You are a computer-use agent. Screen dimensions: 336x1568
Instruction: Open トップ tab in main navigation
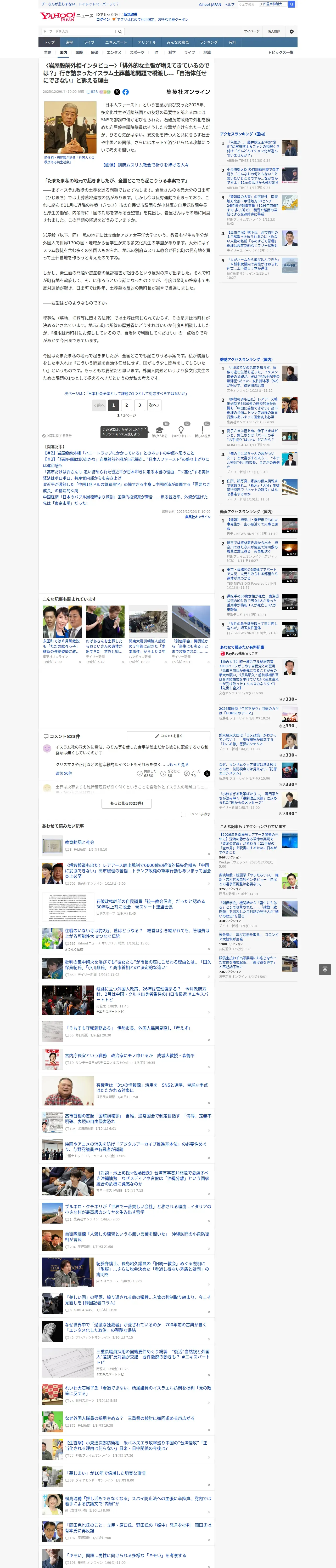pyautogui.click(x=49, y=43)
